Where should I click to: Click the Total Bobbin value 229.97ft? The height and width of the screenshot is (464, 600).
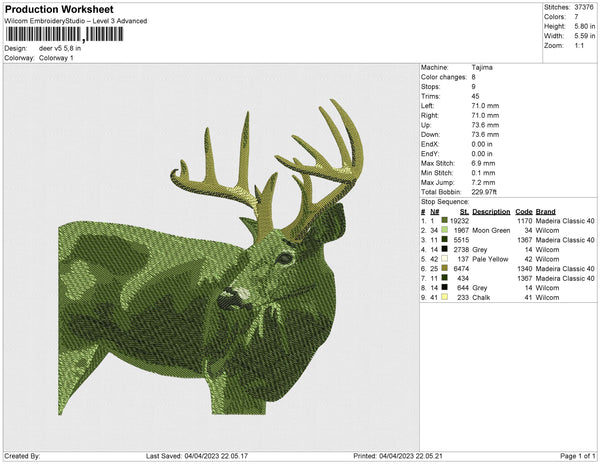point(486,191)
